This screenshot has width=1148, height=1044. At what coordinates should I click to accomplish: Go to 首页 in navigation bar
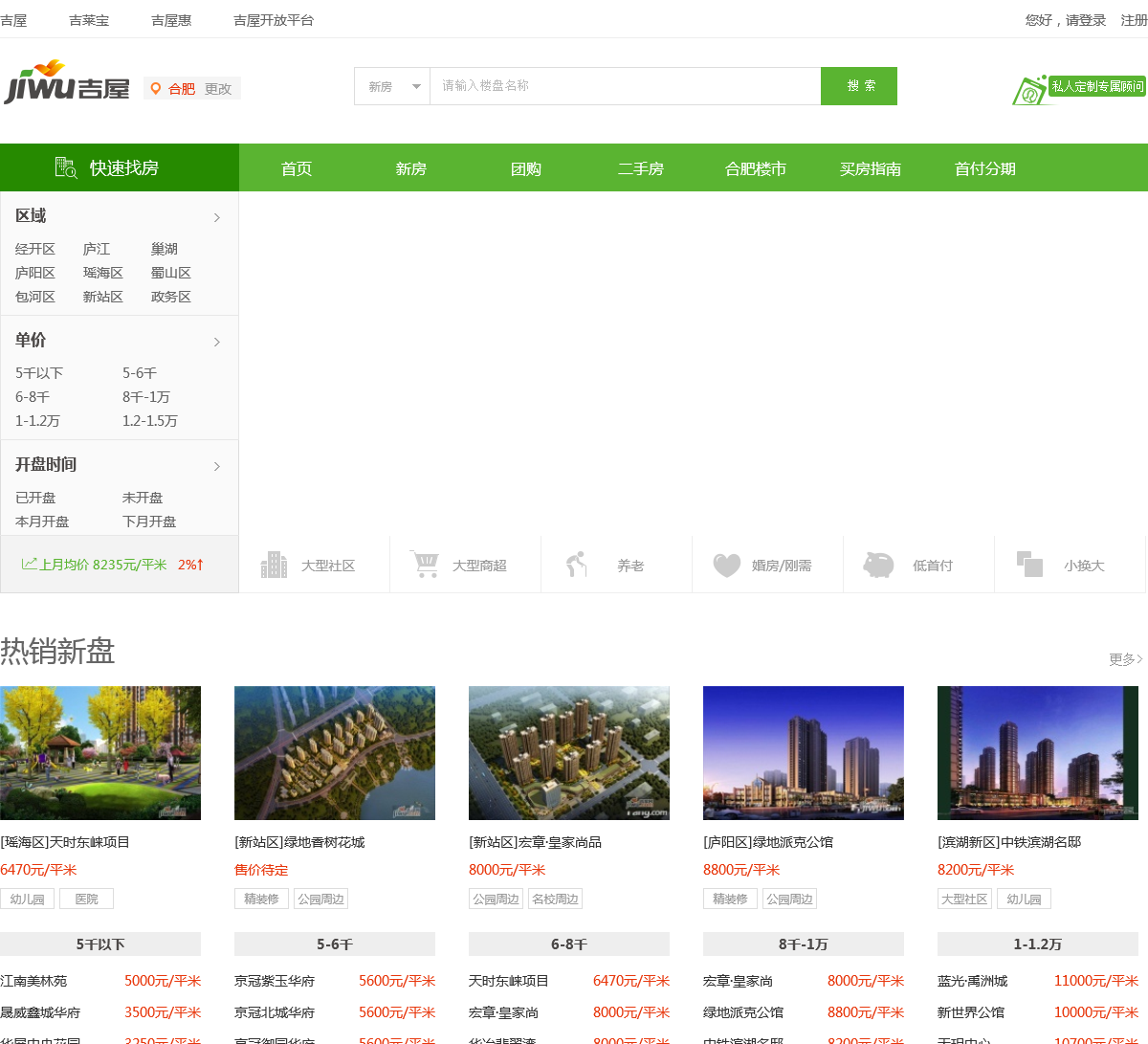[297, 168]
